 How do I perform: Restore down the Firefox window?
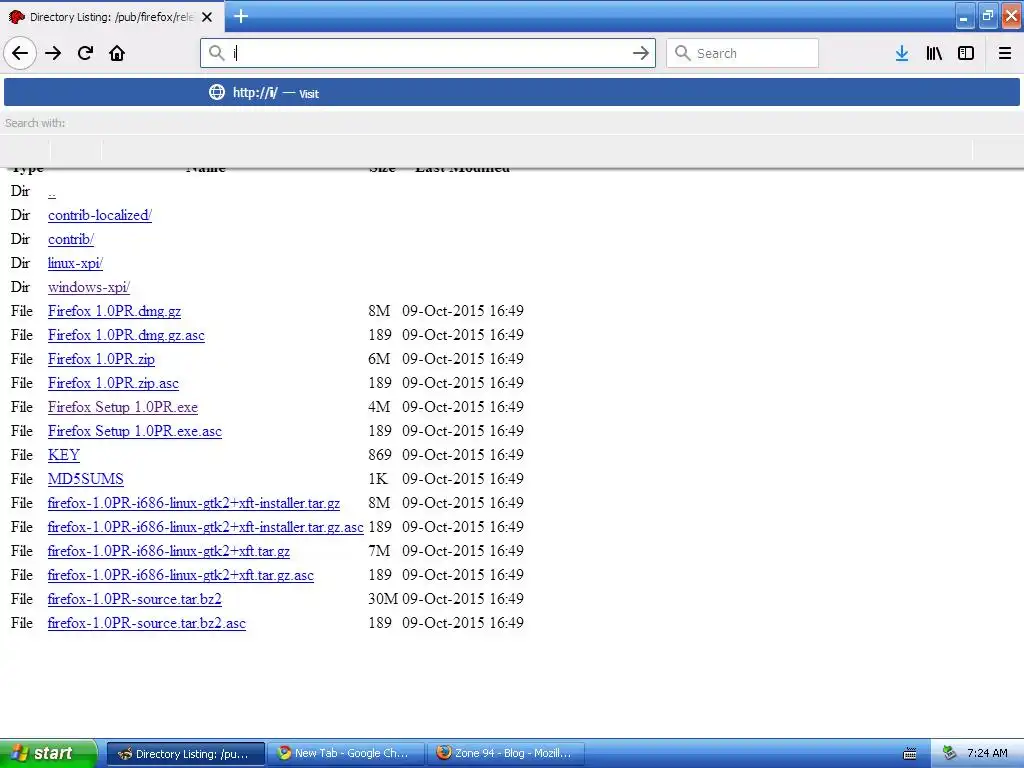coord(988,16)
